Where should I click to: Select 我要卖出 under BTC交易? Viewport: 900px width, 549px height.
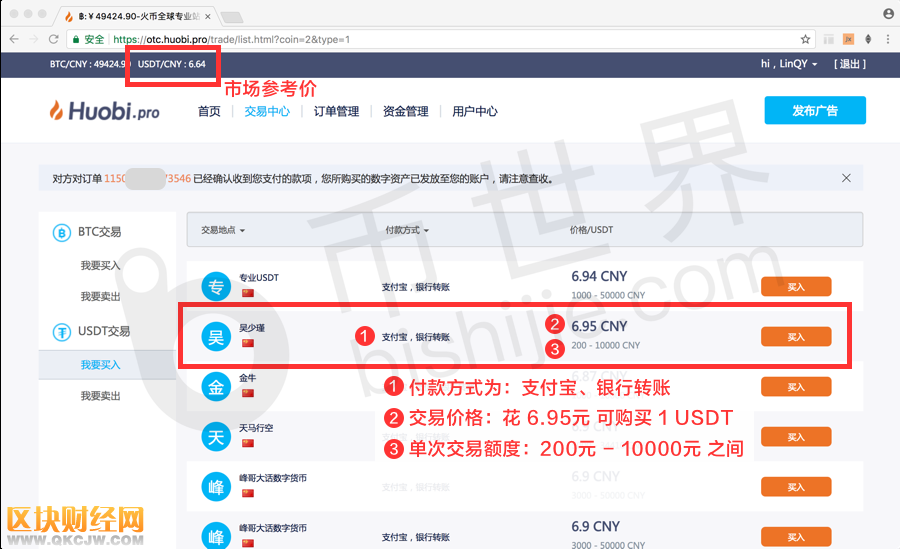[x=100, y=296]
